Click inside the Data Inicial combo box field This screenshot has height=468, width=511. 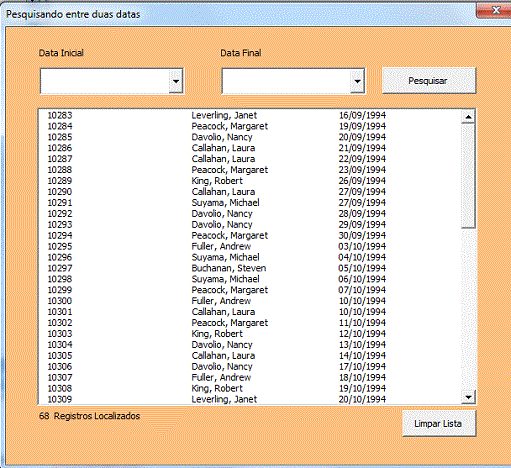point(105,81)
